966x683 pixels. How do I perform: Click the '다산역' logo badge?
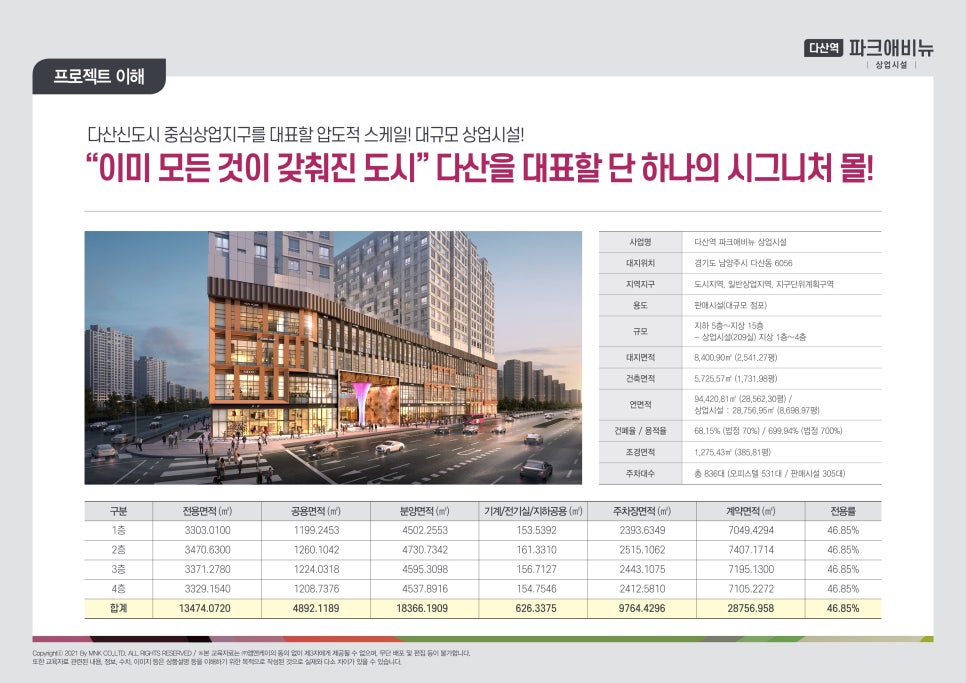(823, 47)
